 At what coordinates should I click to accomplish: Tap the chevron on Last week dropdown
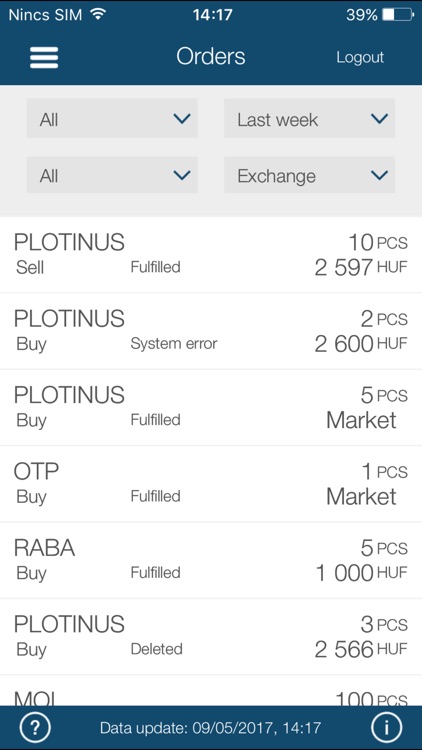point(379,119)
